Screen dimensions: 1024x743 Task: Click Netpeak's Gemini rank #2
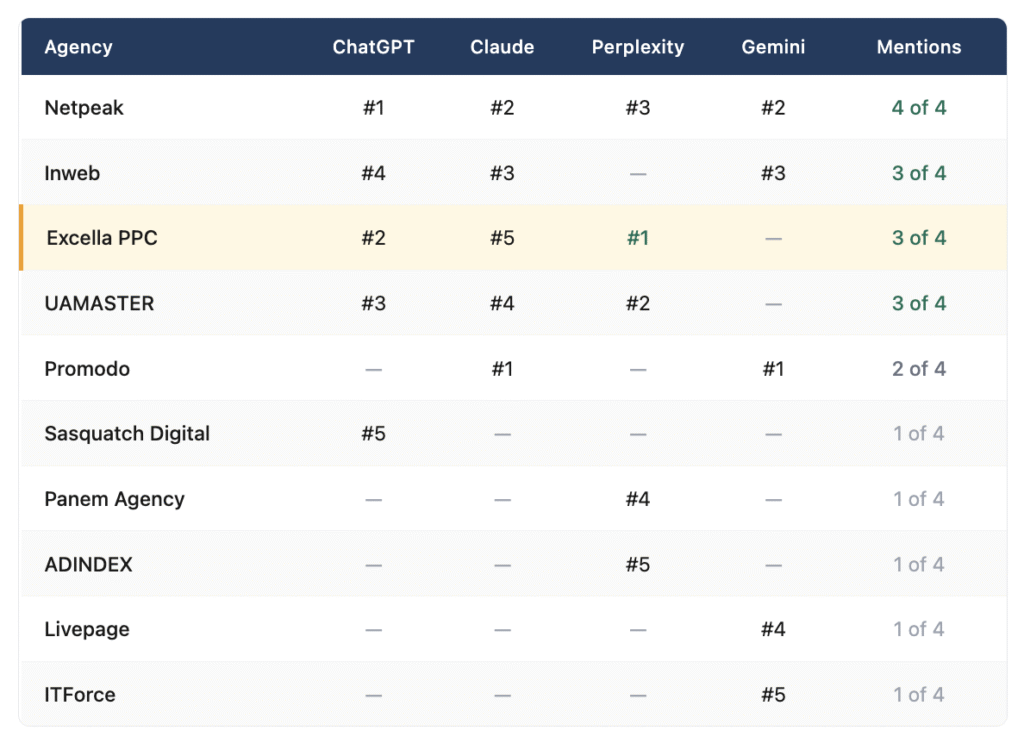(x=773, y=108)
